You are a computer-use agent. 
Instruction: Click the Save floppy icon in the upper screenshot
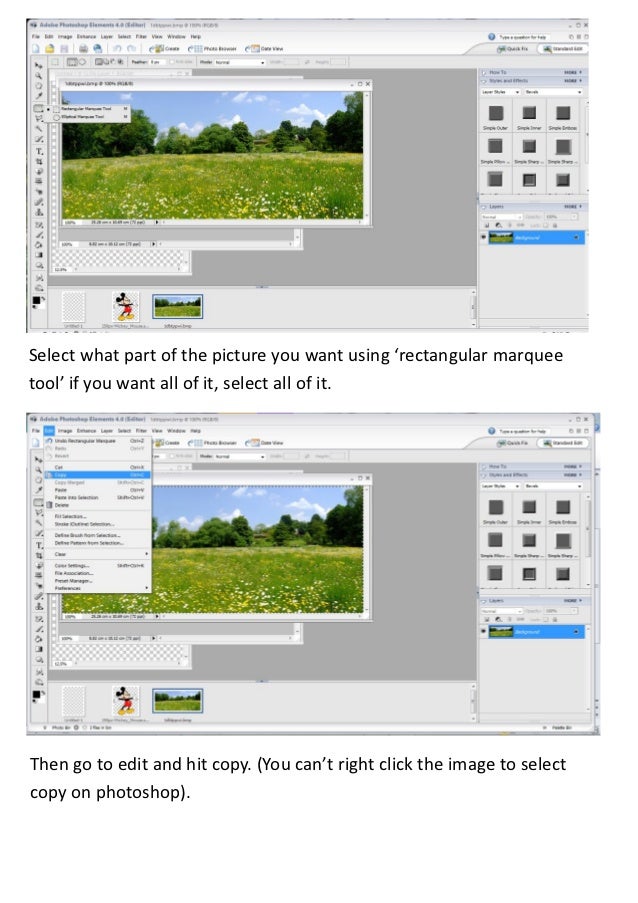(64, 49)
